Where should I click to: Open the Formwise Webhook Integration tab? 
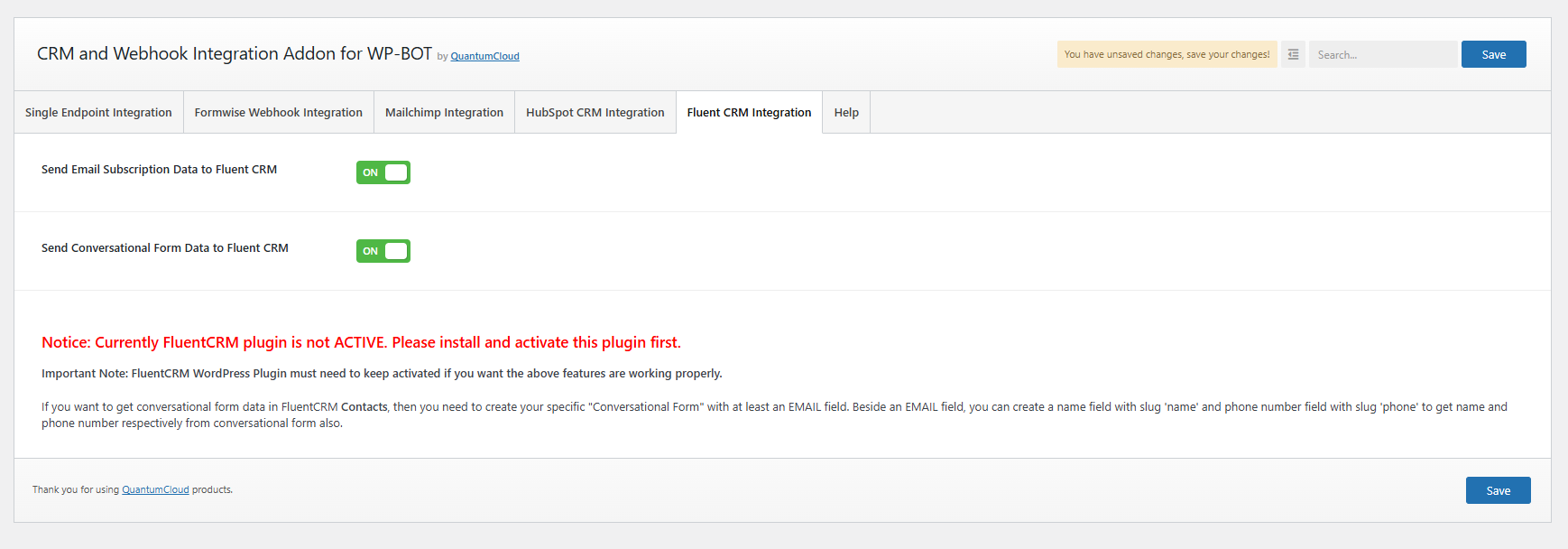(x=278, y=112)
